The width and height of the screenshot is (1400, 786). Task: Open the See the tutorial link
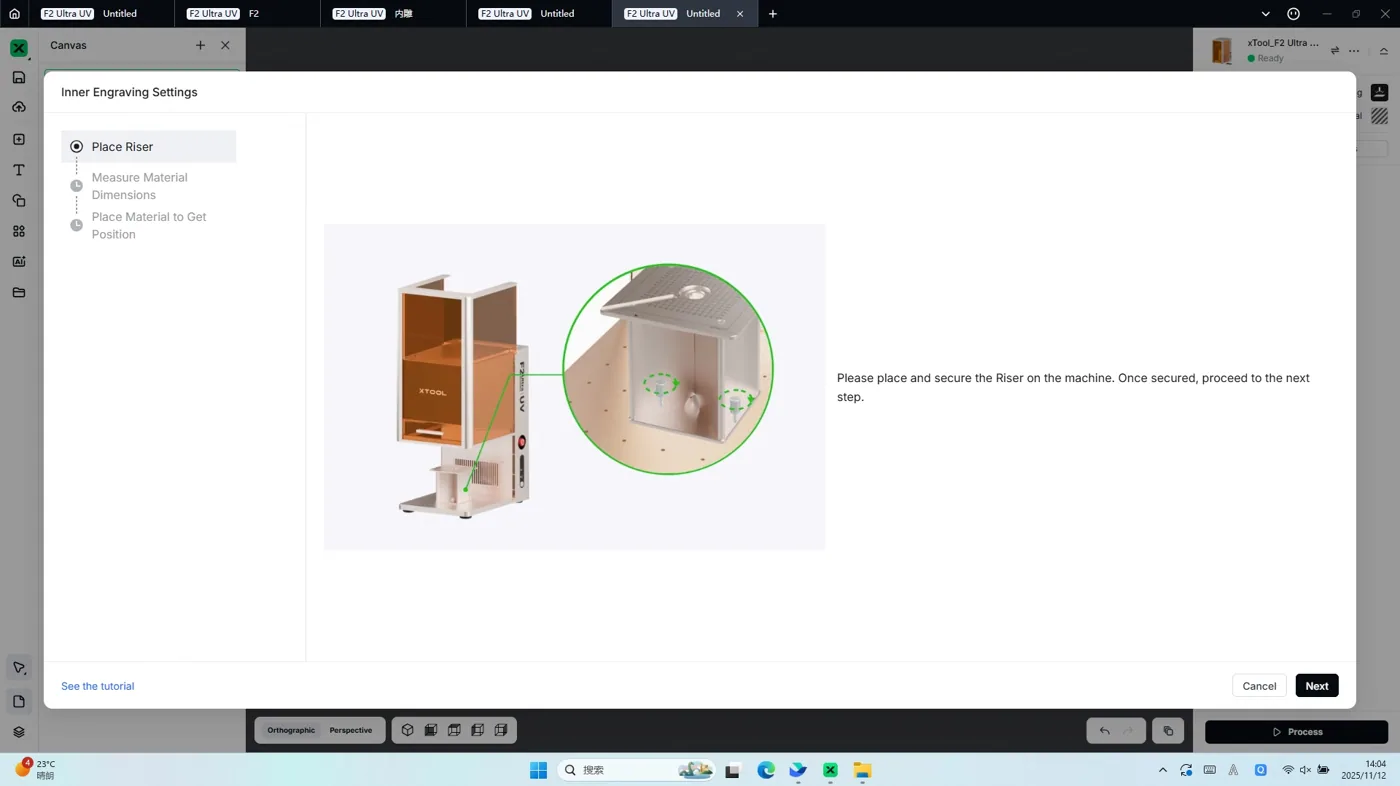coord(97,686)
